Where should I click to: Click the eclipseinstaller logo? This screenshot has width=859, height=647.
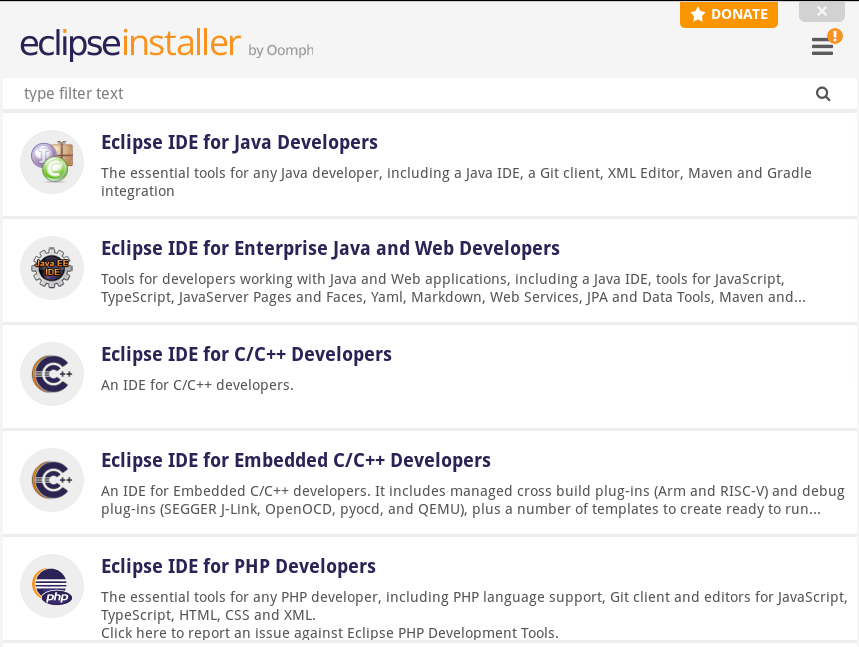(x=131, y=45)
